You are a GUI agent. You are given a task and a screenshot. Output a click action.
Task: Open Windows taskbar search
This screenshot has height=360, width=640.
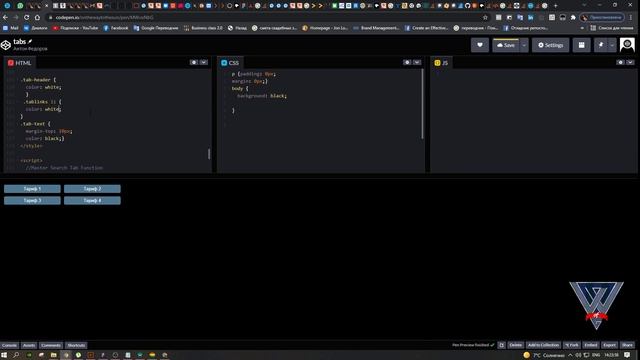point(16,355)
